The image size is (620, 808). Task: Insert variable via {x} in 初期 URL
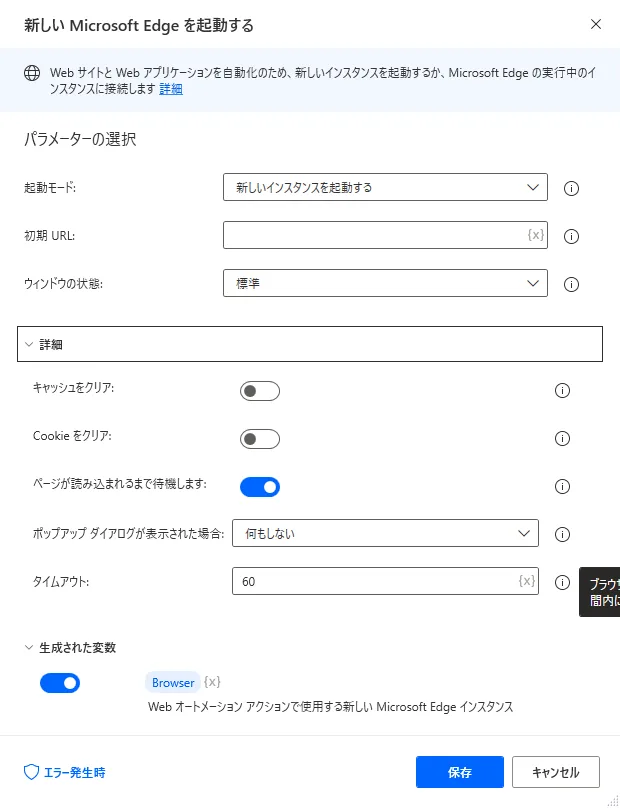click(535, 235)
